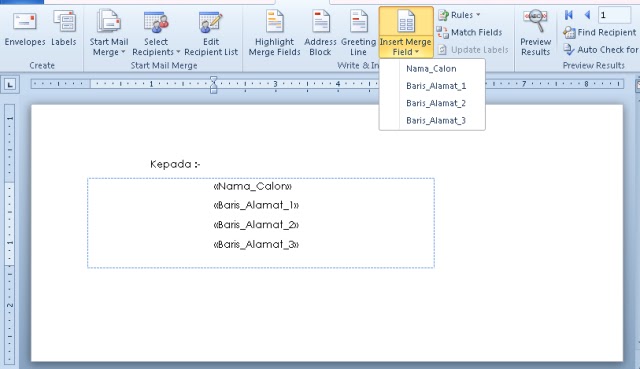Open the Envelopes tool

(25, 29)
